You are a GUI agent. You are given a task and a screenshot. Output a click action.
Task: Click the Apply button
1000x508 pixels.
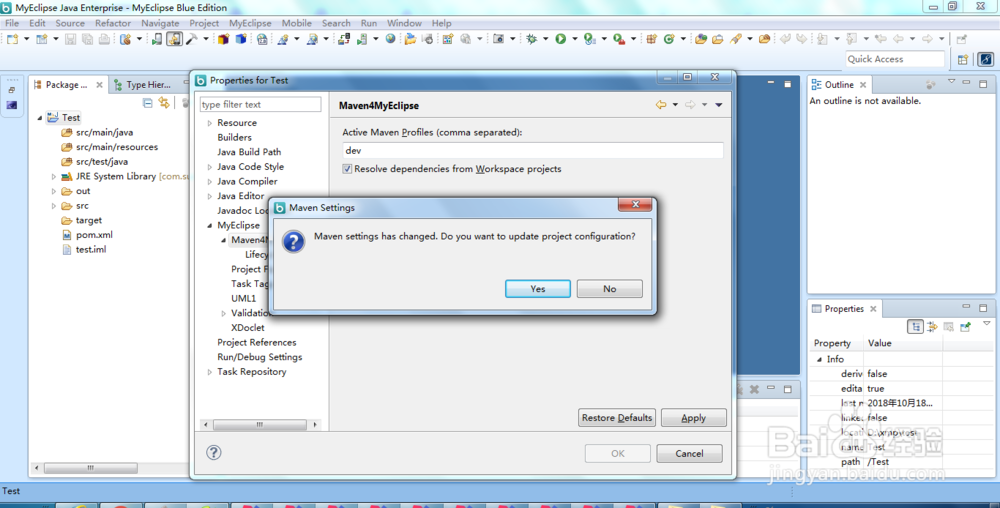point(693,417)
